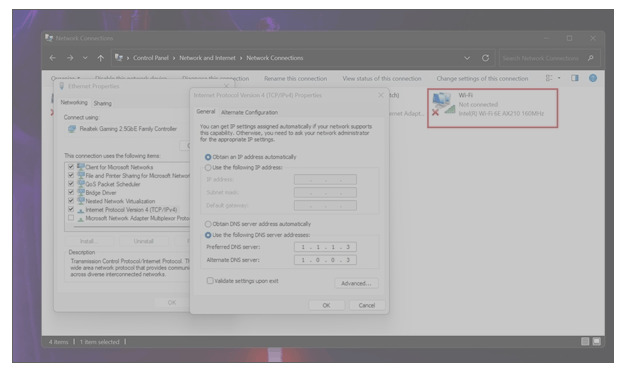The image size is (623, 369).
Task: Toggle QoS Packet Scheduler checkbox
Action: [x=71, y=184]
